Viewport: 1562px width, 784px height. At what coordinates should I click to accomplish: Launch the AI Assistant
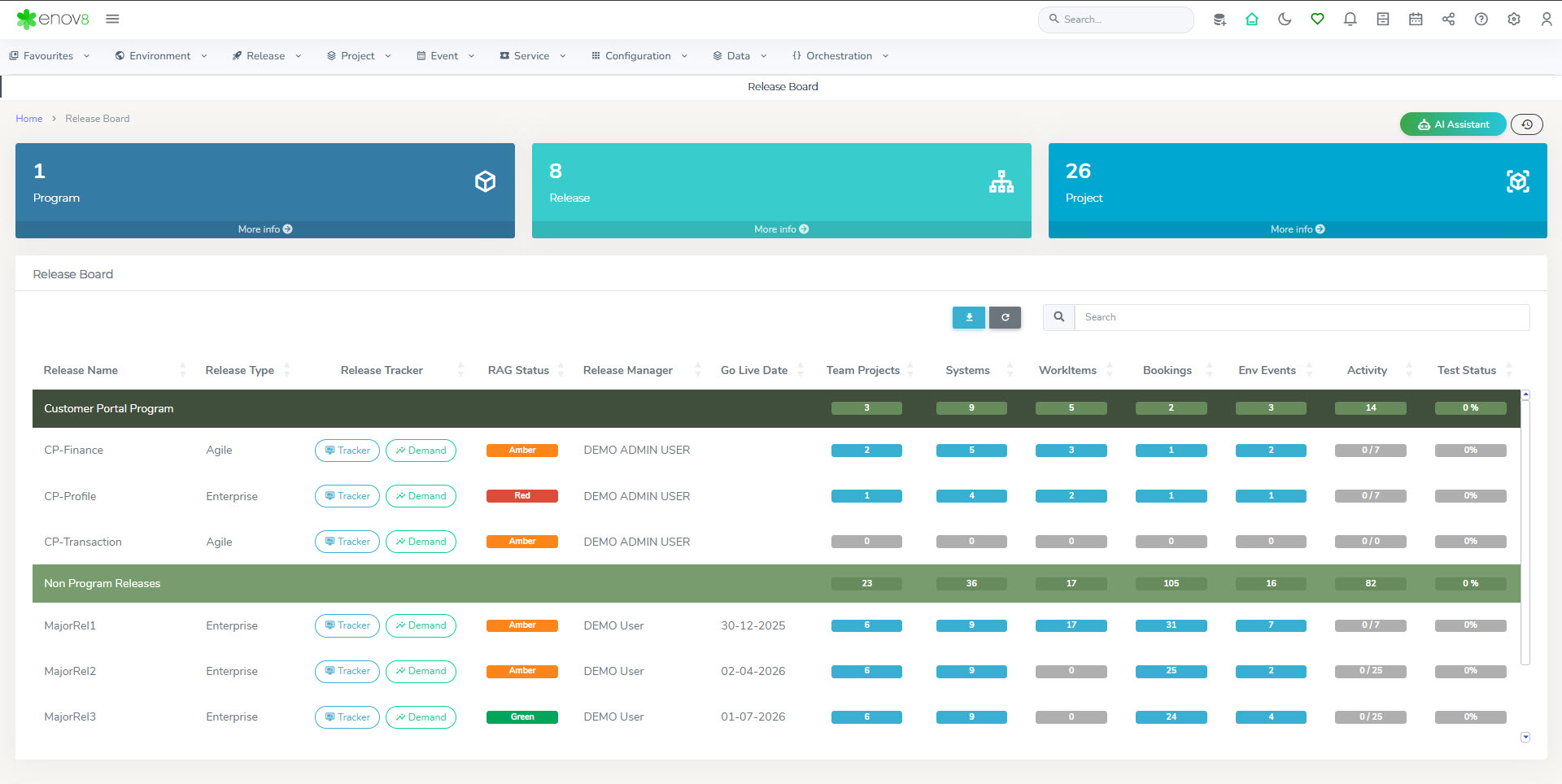[x=1453, y=124]
